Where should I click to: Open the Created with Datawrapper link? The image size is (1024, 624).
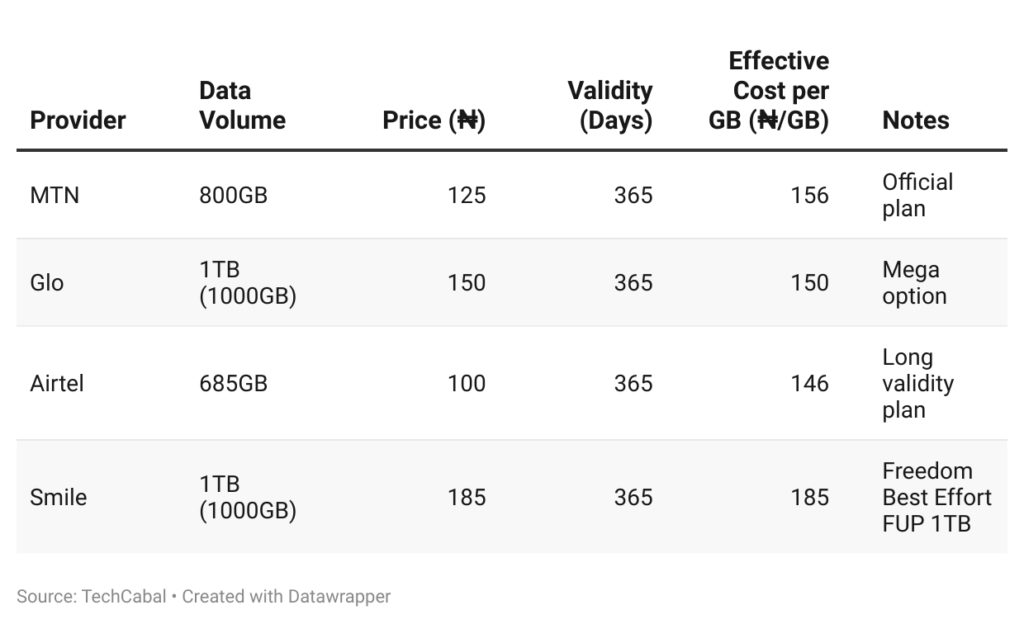click(x=286, y=596)
